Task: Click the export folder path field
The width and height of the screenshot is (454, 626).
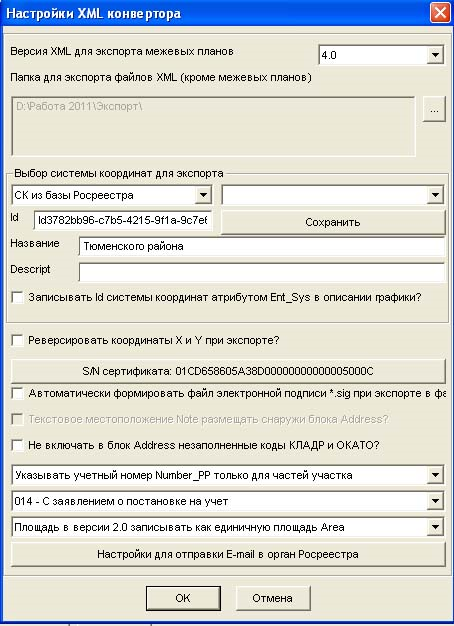Action: click(x=214, y=126)
